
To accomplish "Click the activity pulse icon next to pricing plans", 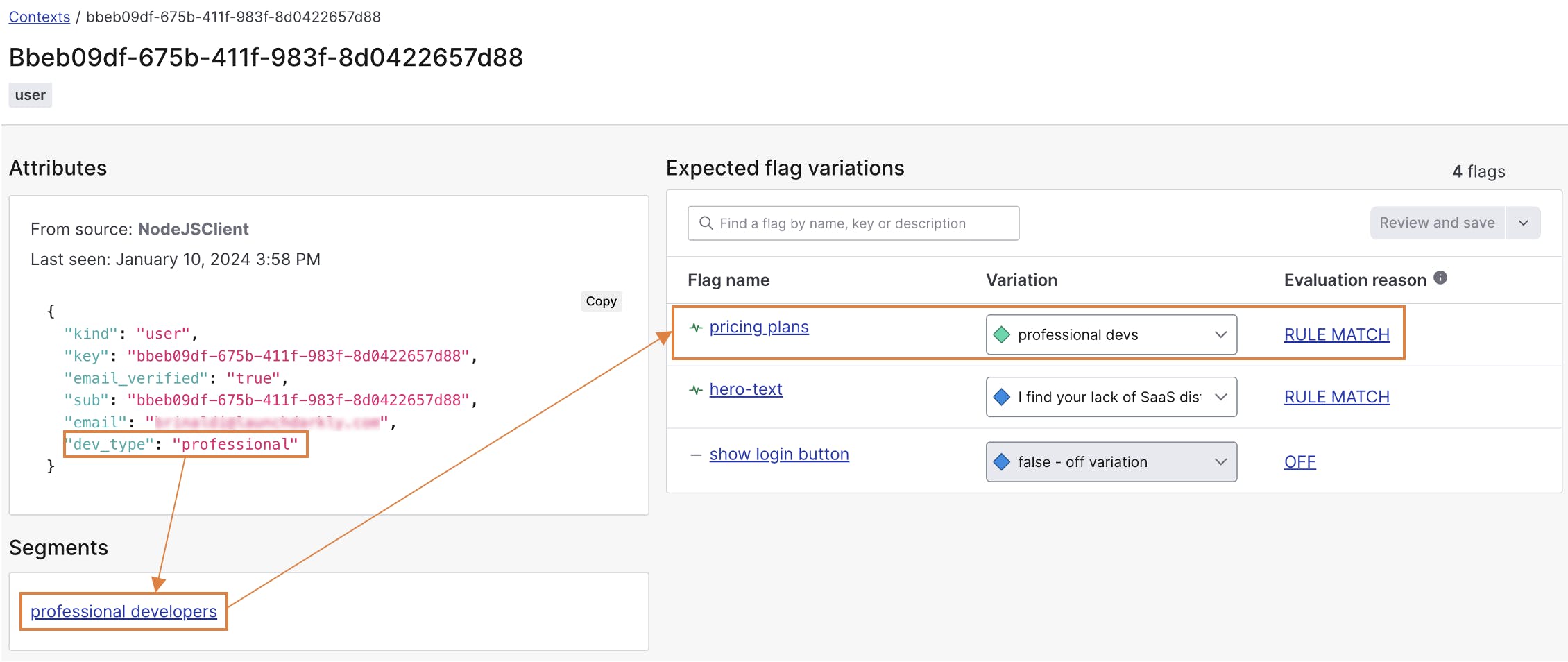I will point(695,328).
